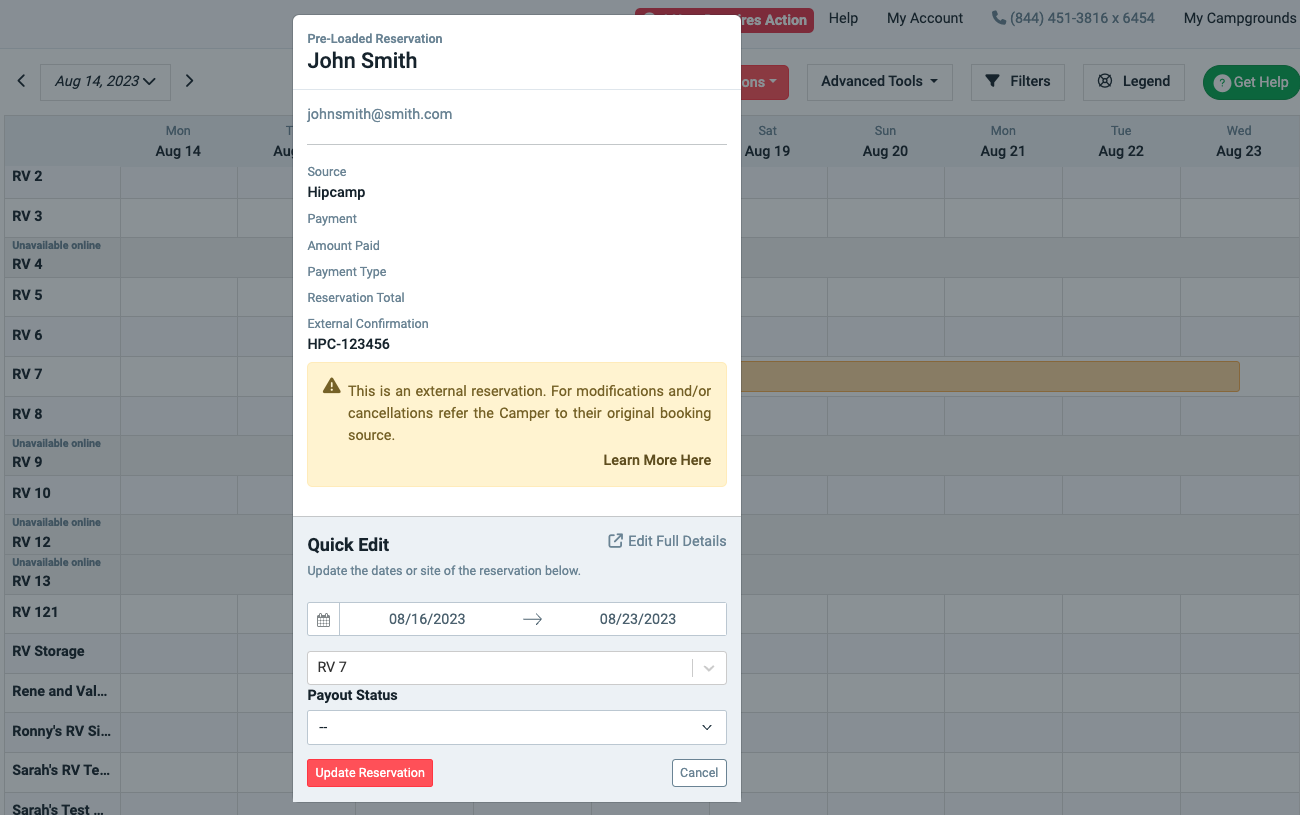Go to next week arrow
Image resolution: width=1300 pixels, height=815 pixels.
[x=190, y=81]
